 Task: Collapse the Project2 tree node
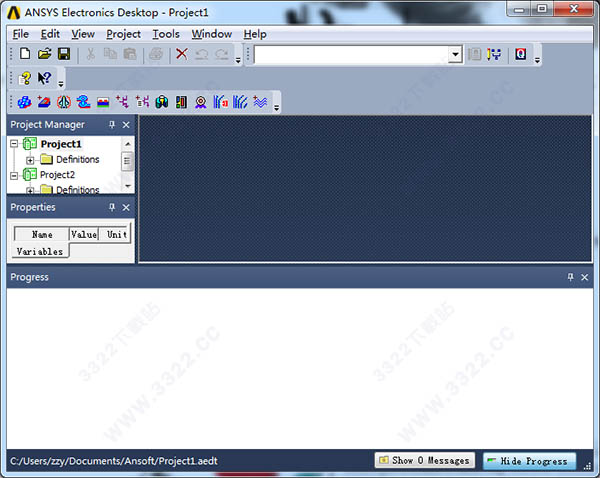(x=14, y=176)
